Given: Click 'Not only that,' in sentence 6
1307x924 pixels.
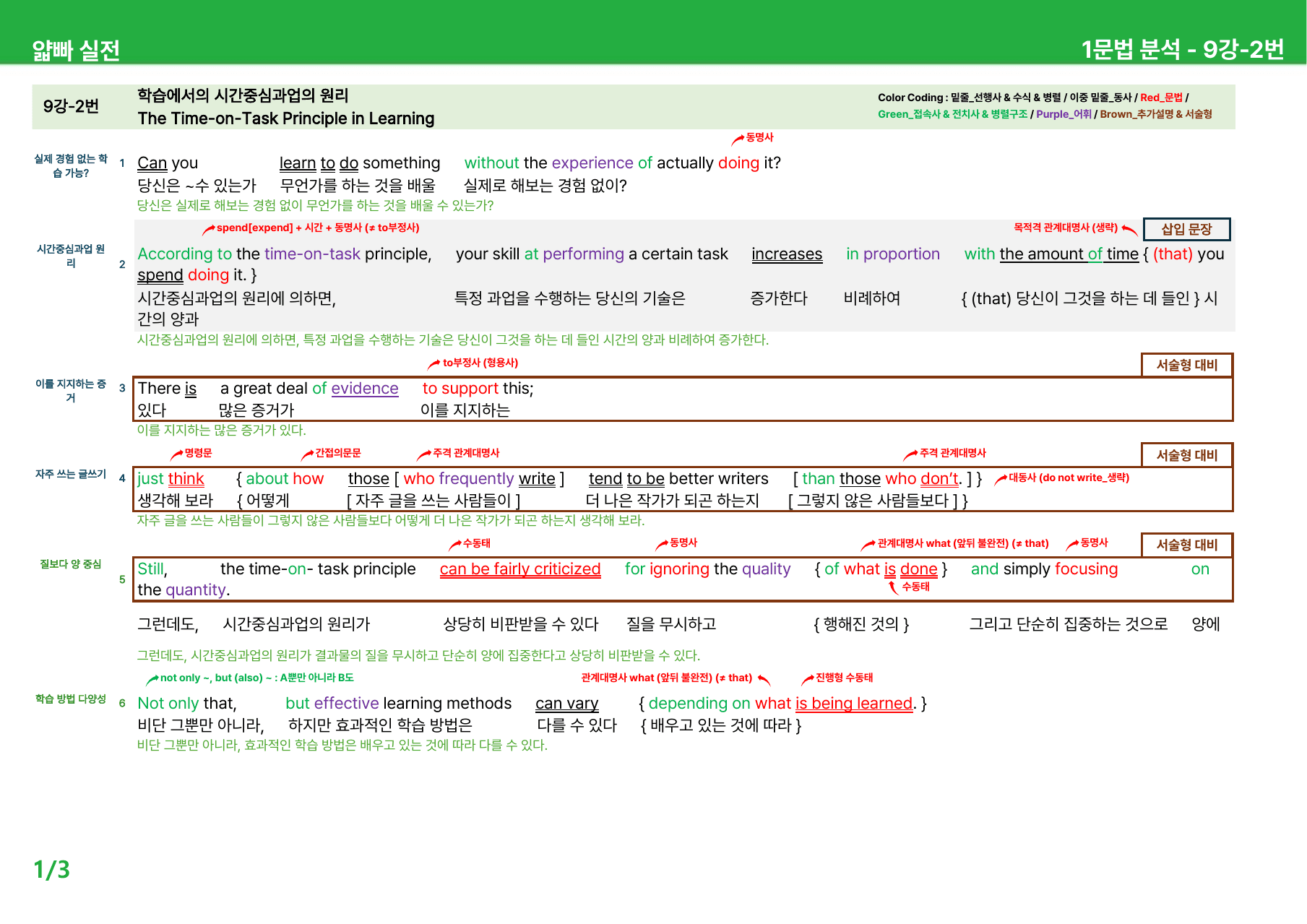Looking at the screenshot, I should (x=187, y=704).
